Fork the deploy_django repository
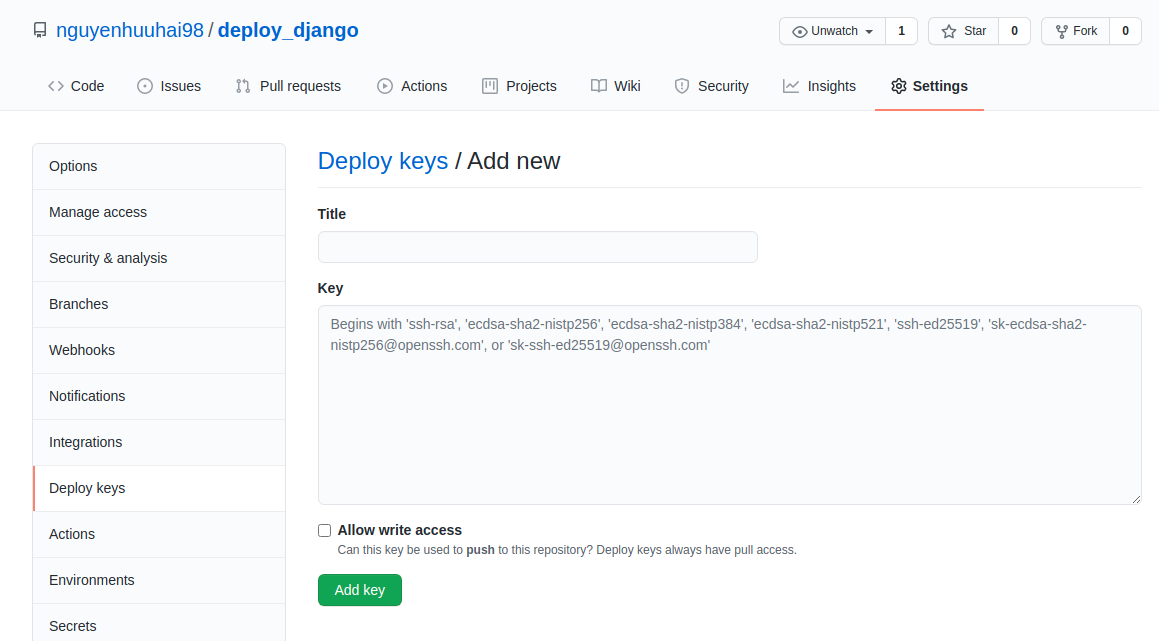The width and height of the screenshot is (1159, 641). pos(1076,31)
